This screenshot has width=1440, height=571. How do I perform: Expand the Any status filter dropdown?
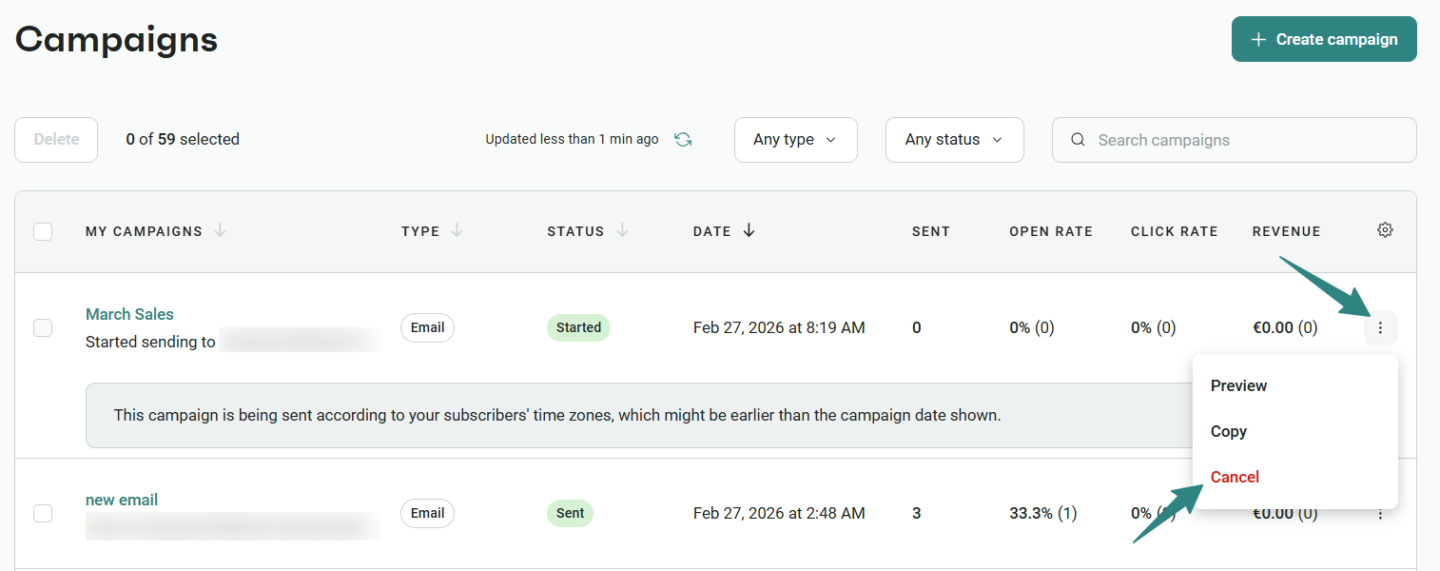click(954, 140)
